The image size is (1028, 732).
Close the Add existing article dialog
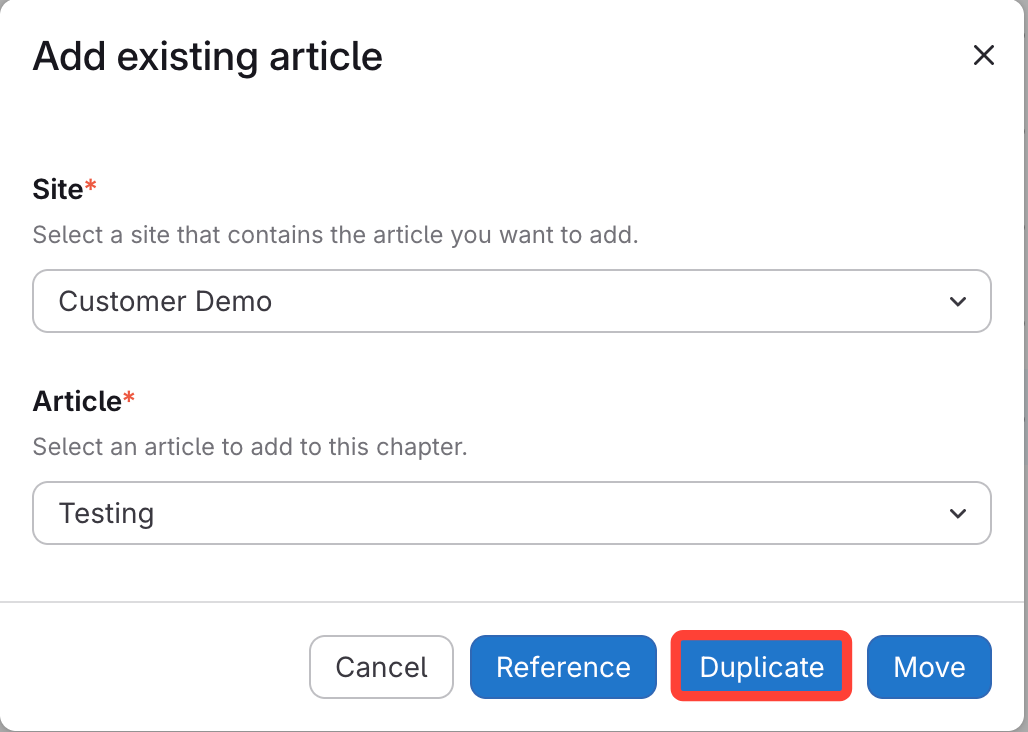point(984,56)
